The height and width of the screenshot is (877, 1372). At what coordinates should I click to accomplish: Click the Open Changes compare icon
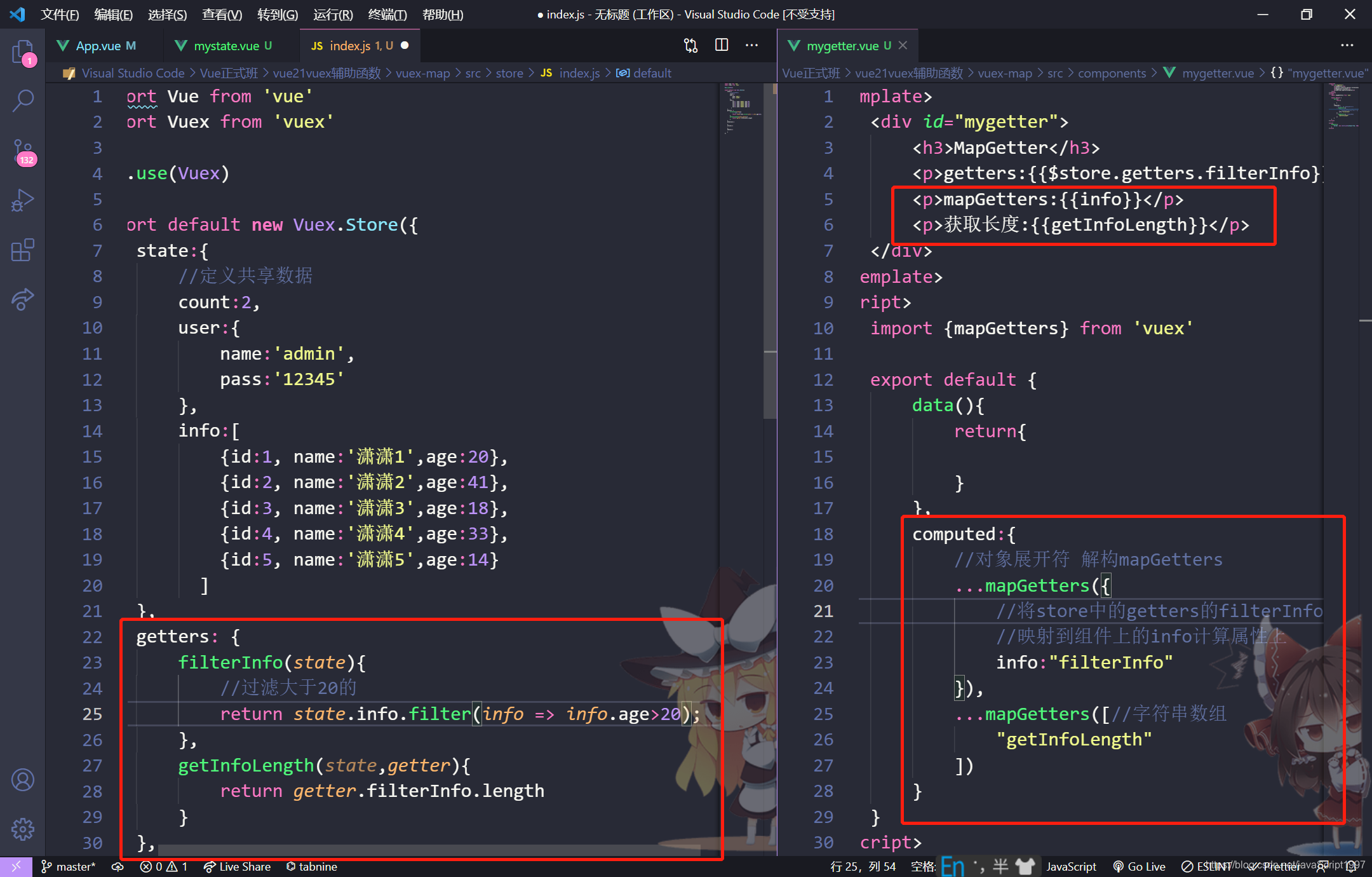click(690, 46)
